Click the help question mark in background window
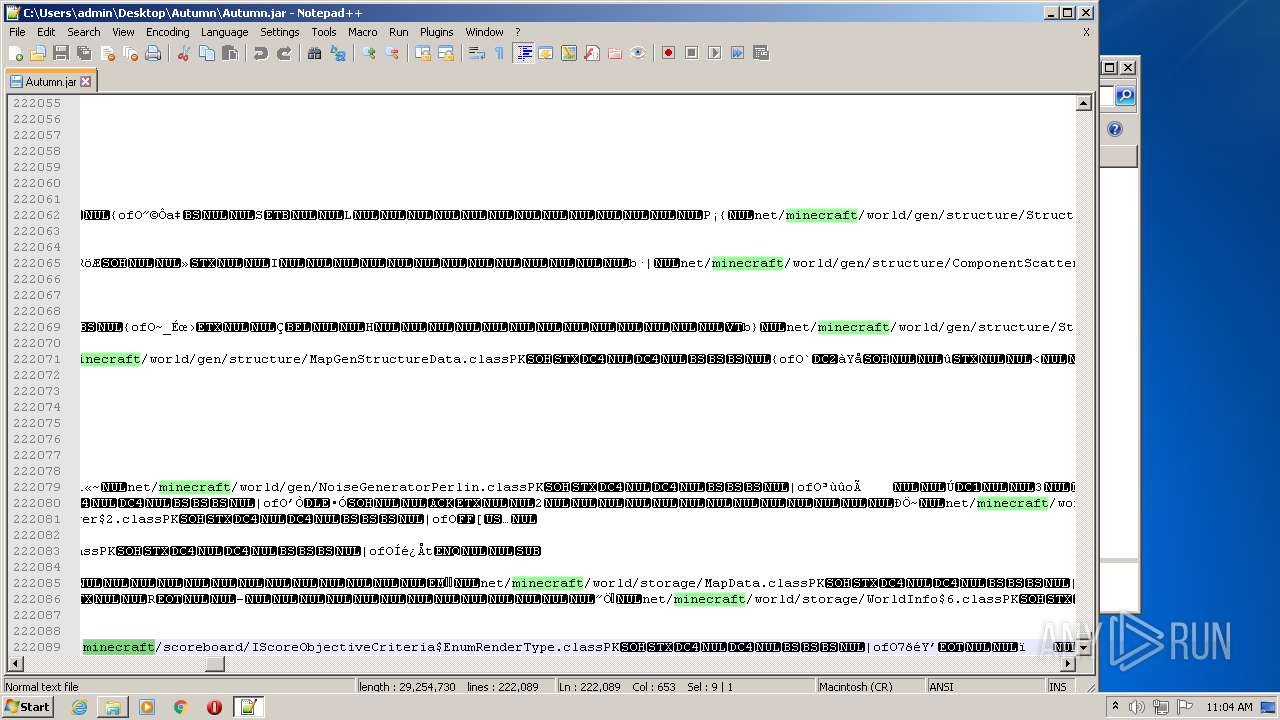Screen dimensions: 1280x720 click(1115, 129)
